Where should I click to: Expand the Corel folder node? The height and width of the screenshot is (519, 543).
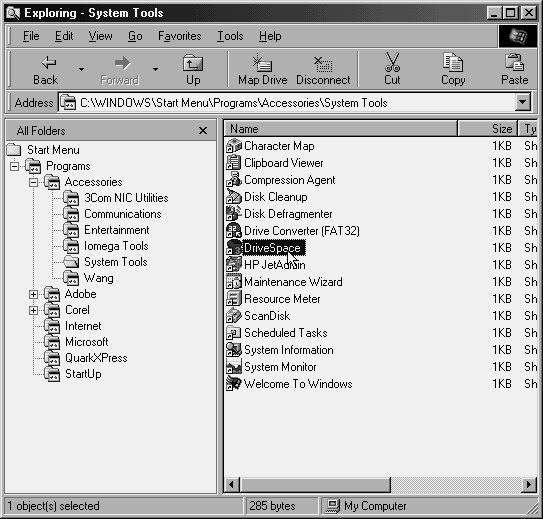click(x=34, y=310)
